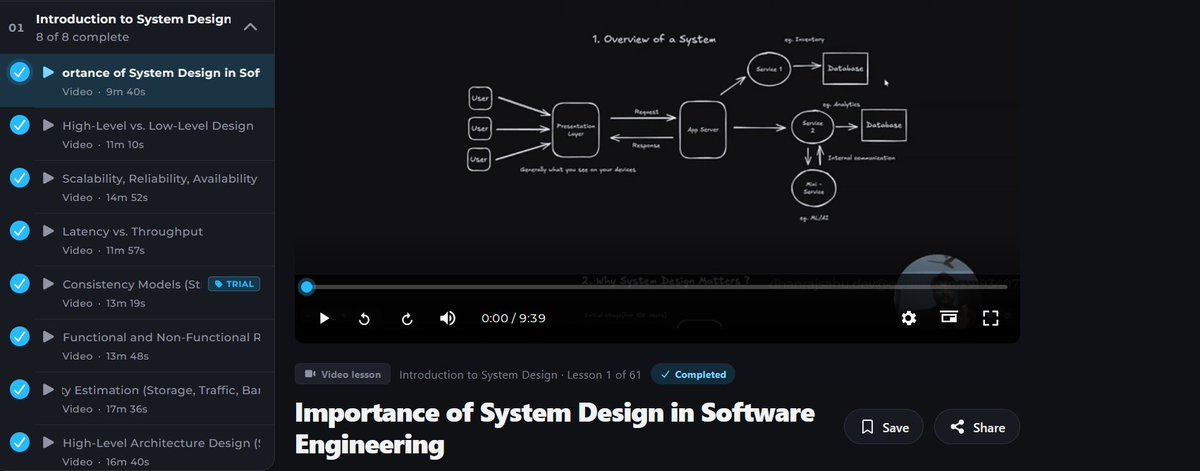Open the Functional and Non-Functional lesson

pos(137,346)
